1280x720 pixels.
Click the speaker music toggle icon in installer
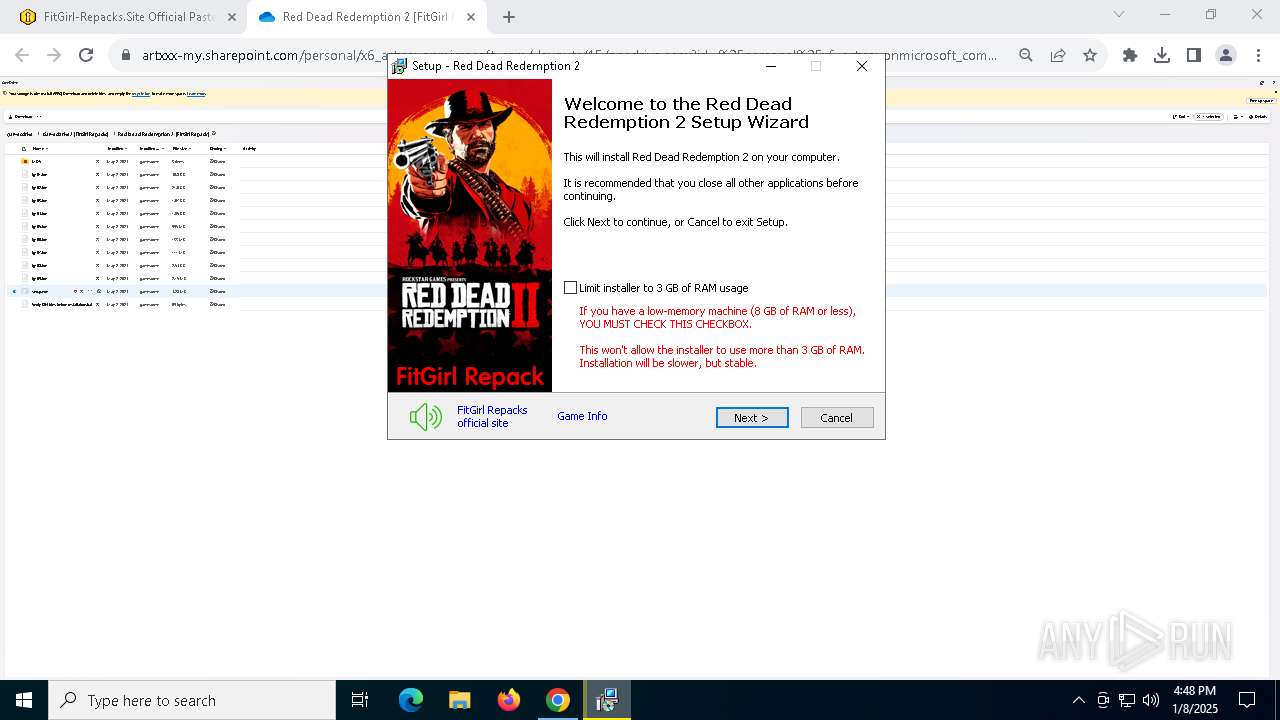[425, 417]
